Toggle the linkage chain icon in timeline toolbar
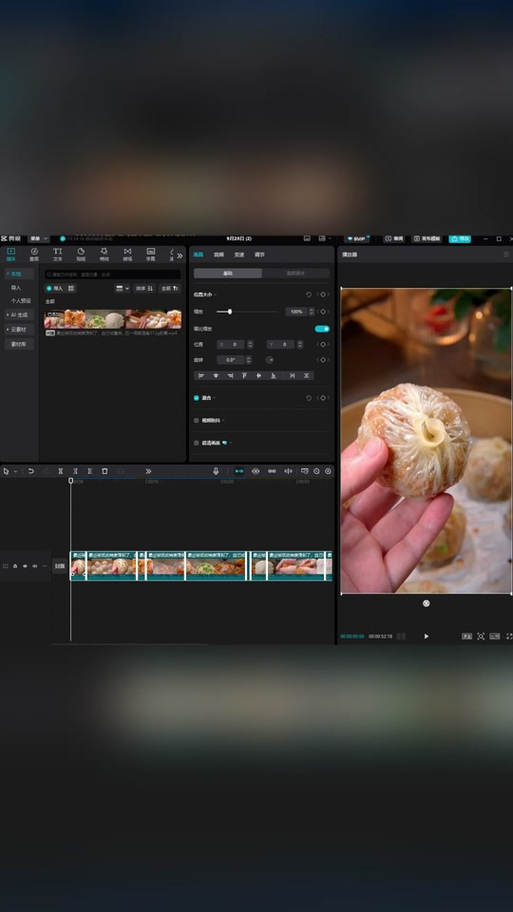 tap(272, 471)
